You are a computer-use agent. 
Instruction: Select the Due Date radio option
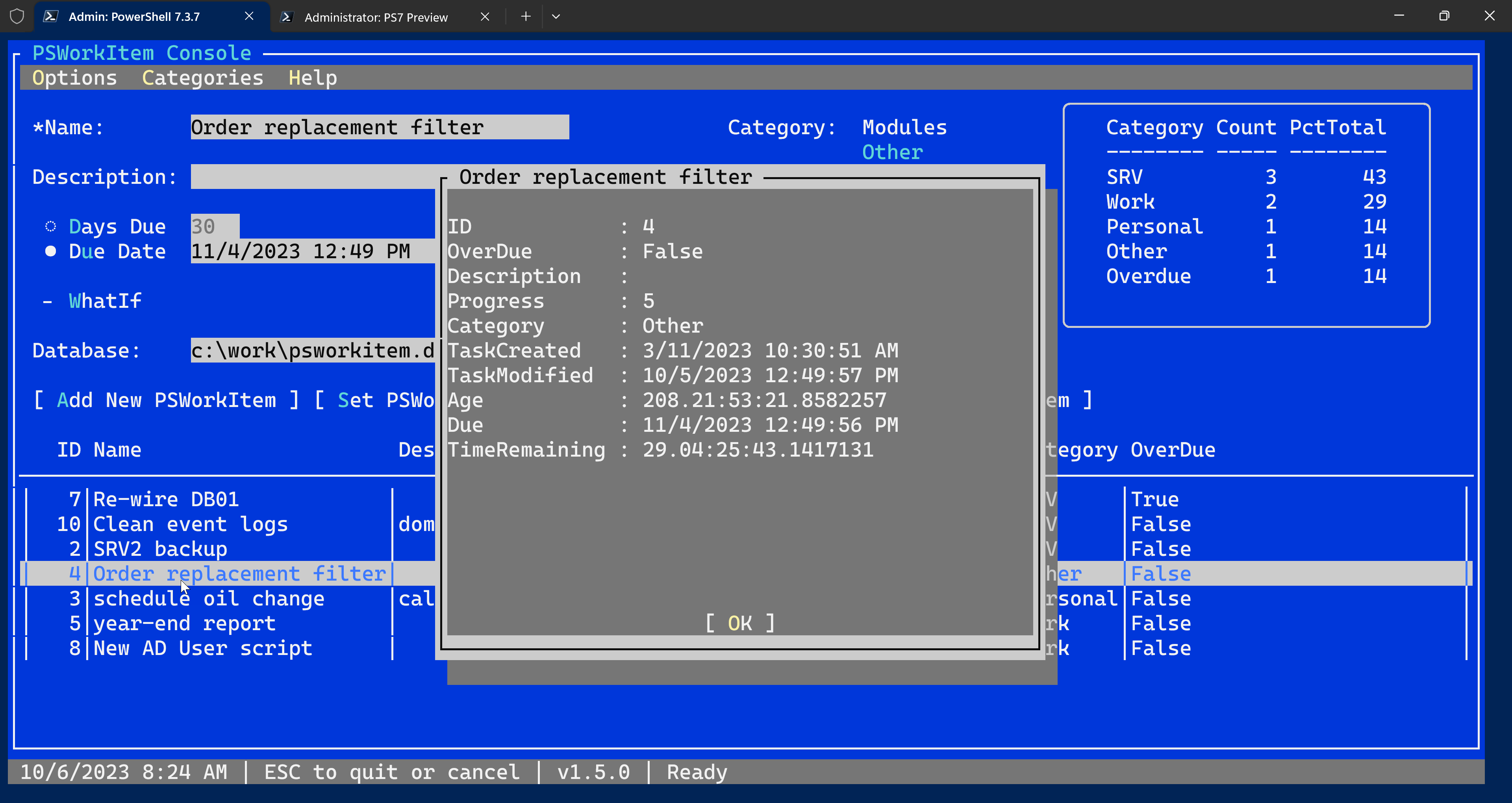50,252
